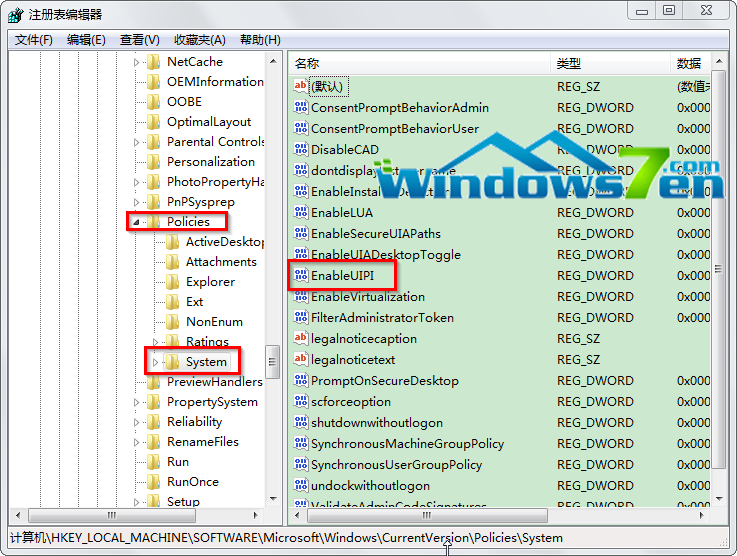737x556 pixels.
Task: Select the ActiveDesktop tree item
Action: tap(225, 242)
